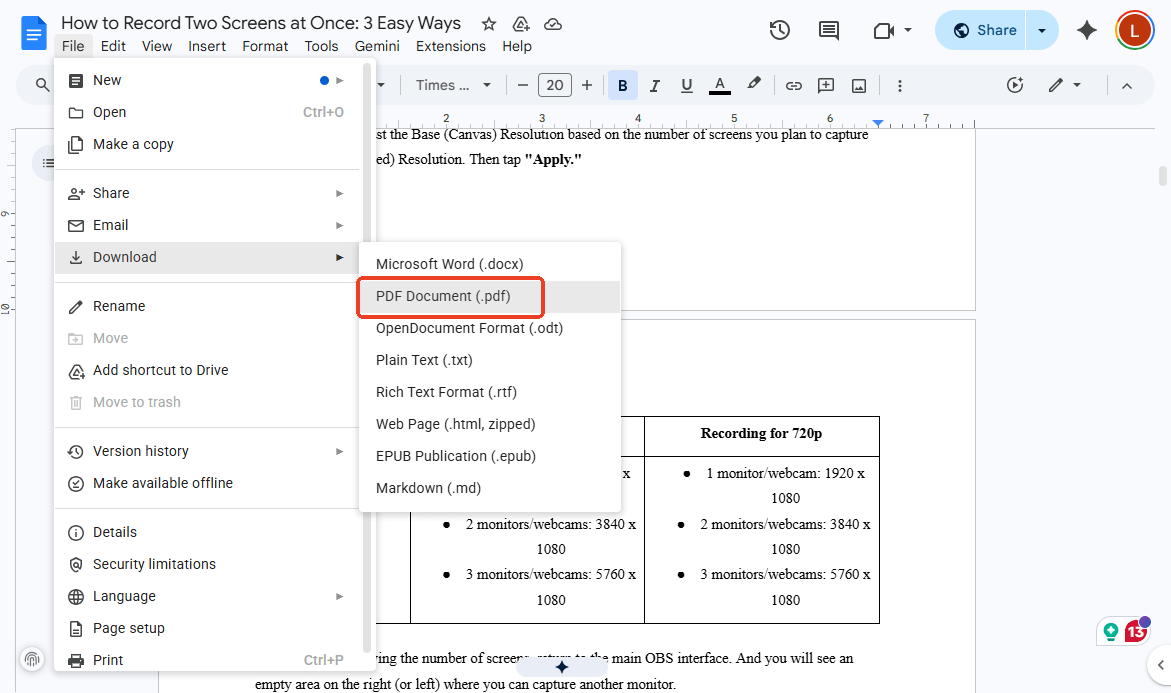This screenshot has height=693, width=1171.
Task: Open the Gemini sparkle feature
Action: pos(1087,30)
